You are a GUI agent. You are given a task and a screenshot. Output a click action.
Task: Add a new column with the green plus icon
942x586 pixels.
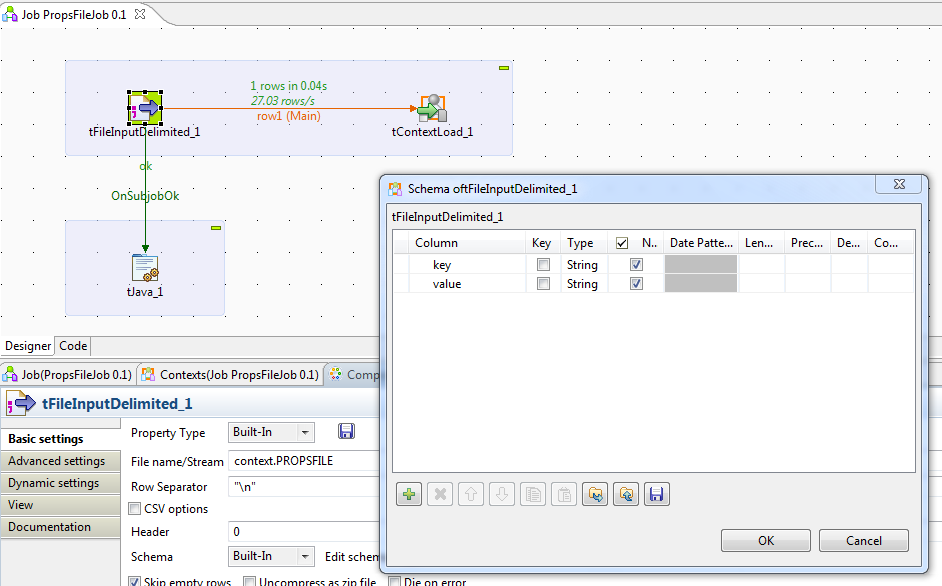pyautogui.click(x=408, y=493)
